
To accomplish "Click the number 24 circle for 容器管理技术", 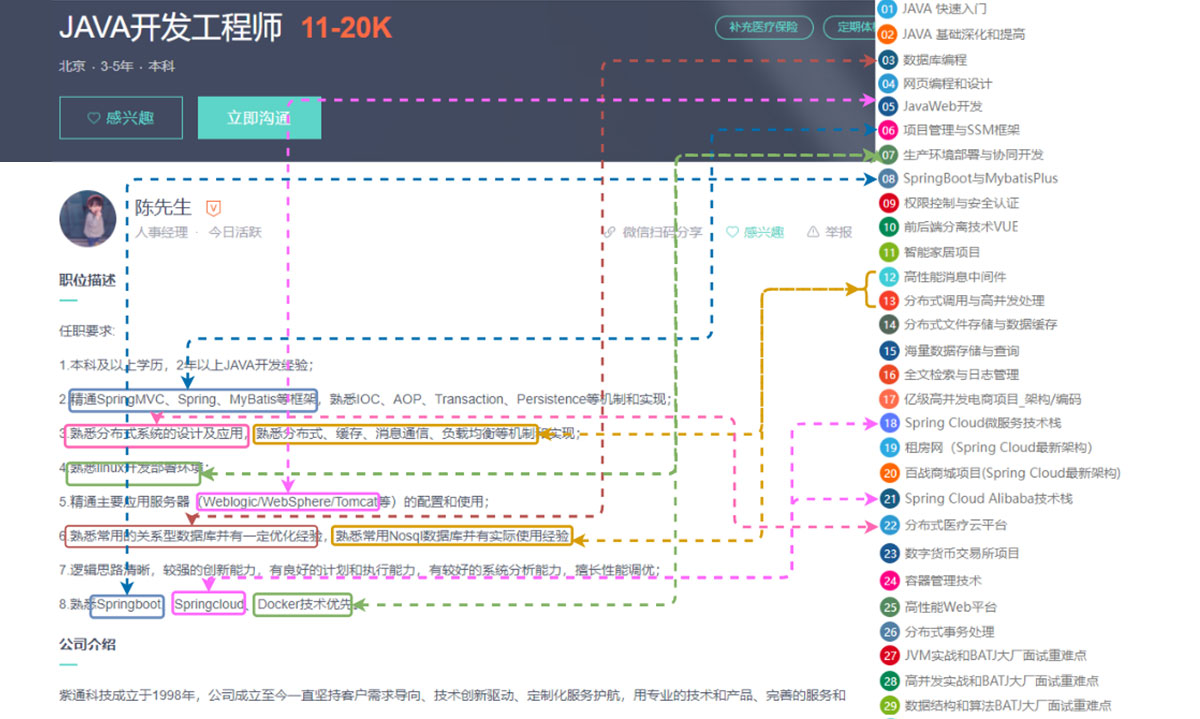I will (890, 580).
